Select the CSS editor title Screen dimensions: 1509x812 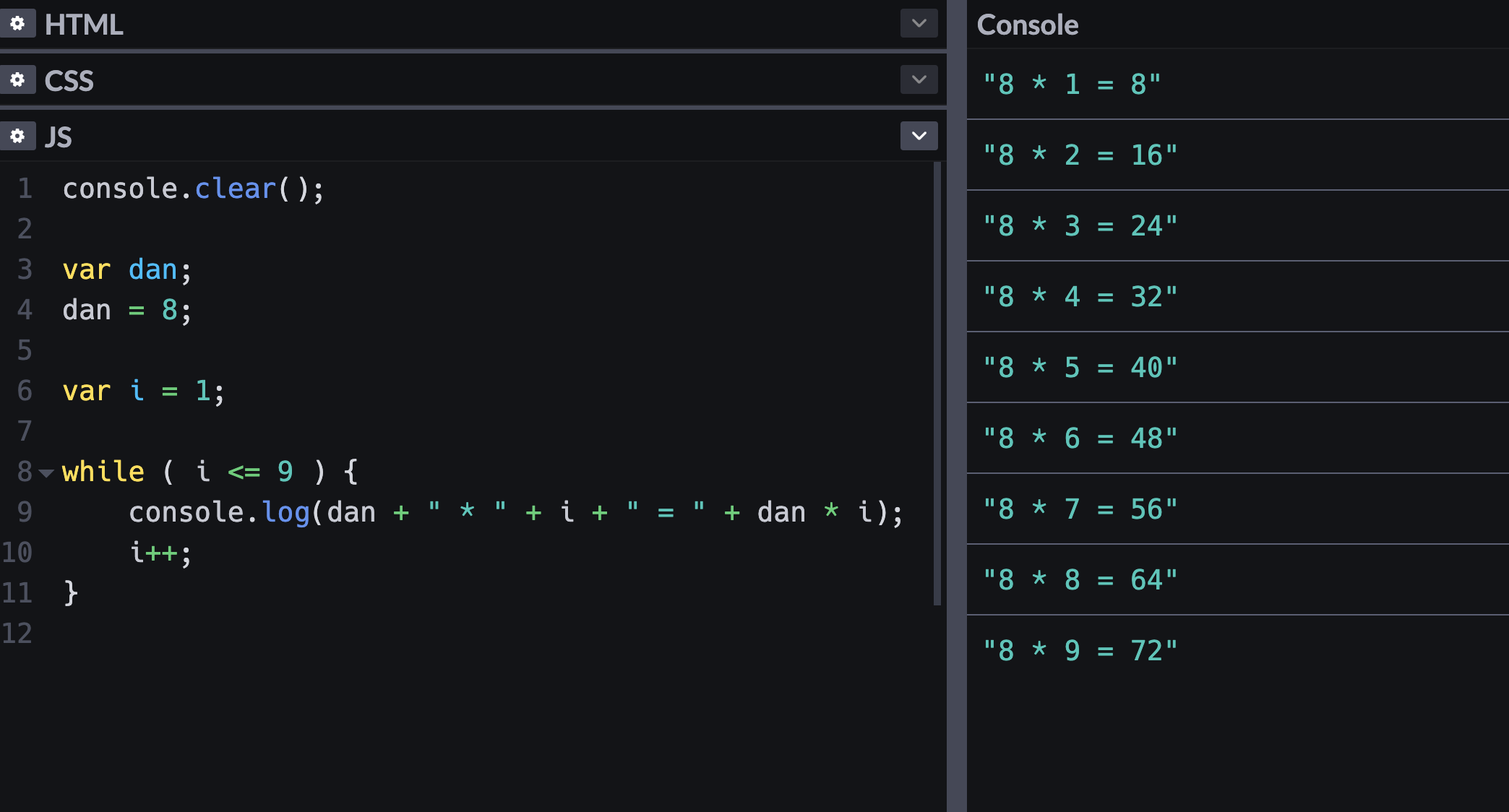[x=69, y=81]
